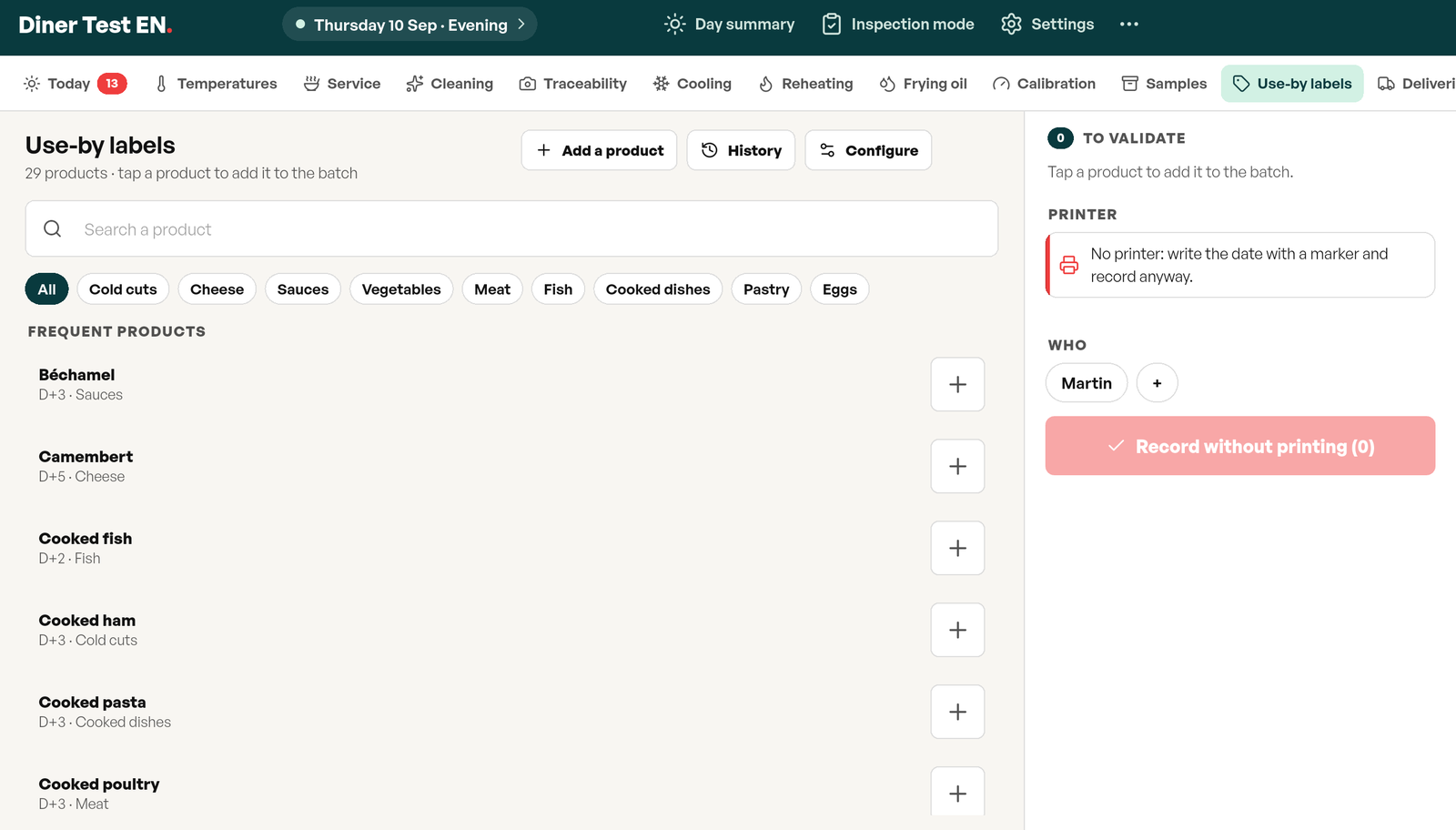Open the three-dot more options menu

click(x=1129, y=25)
